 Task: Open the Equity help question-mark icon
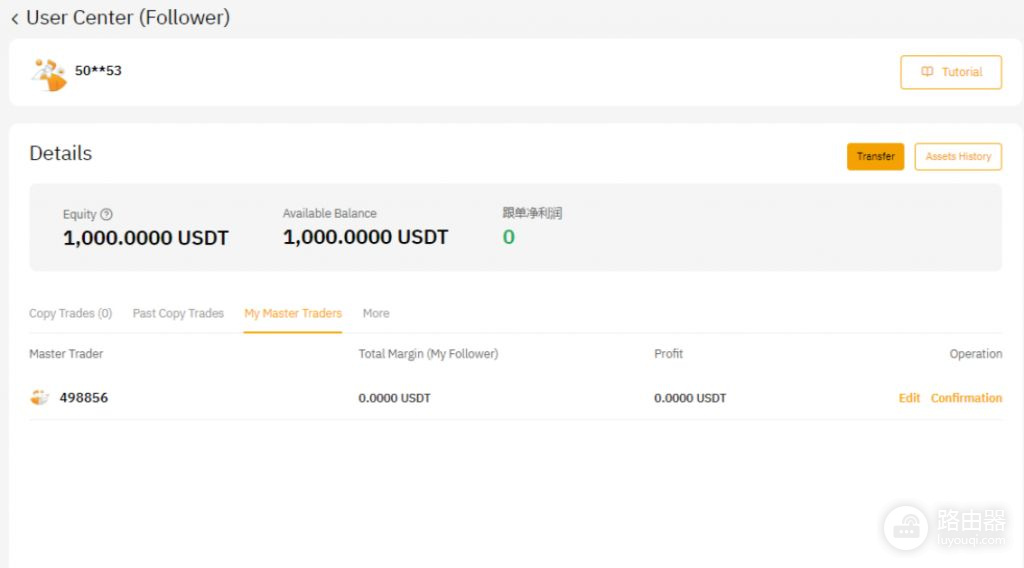106,214
